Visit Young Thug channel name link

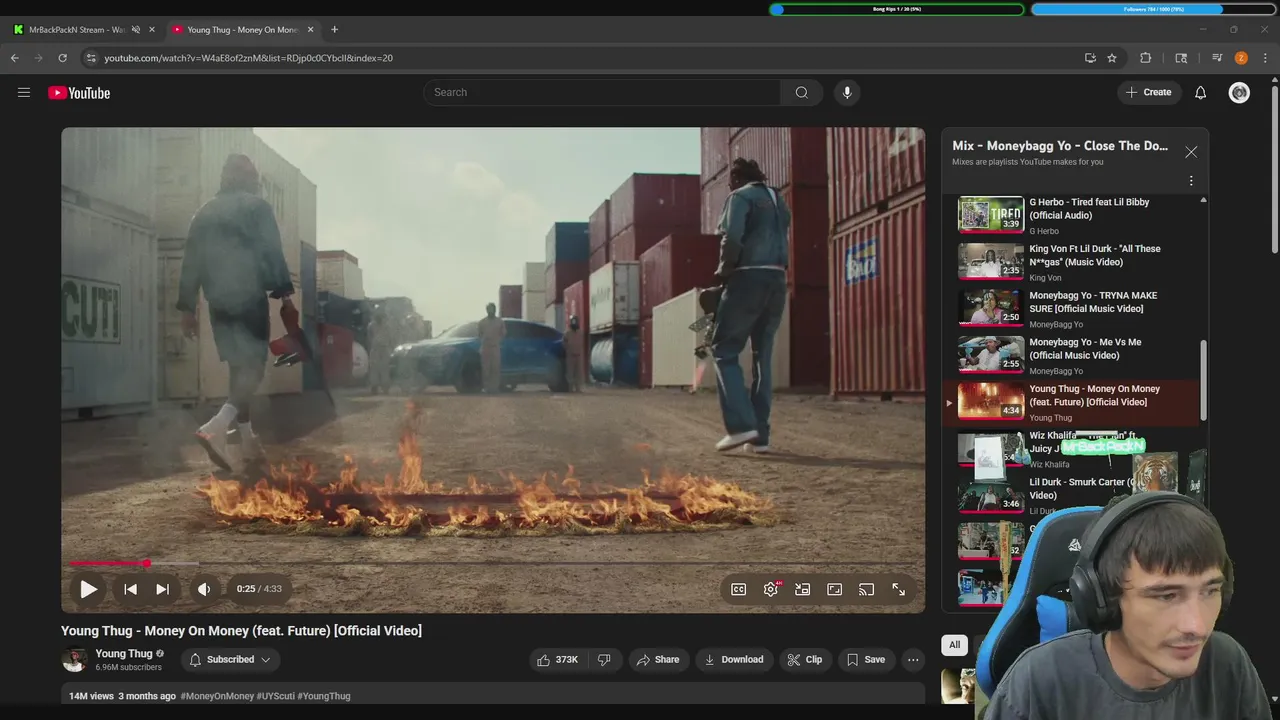coord(124,653)
